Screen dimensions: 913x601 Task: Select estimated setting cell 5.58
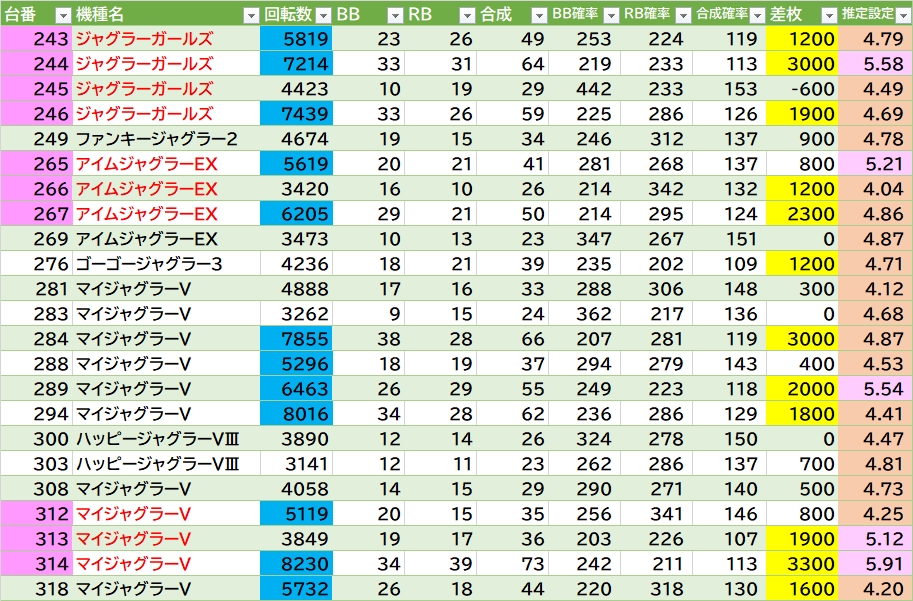(x=875, y=63)
